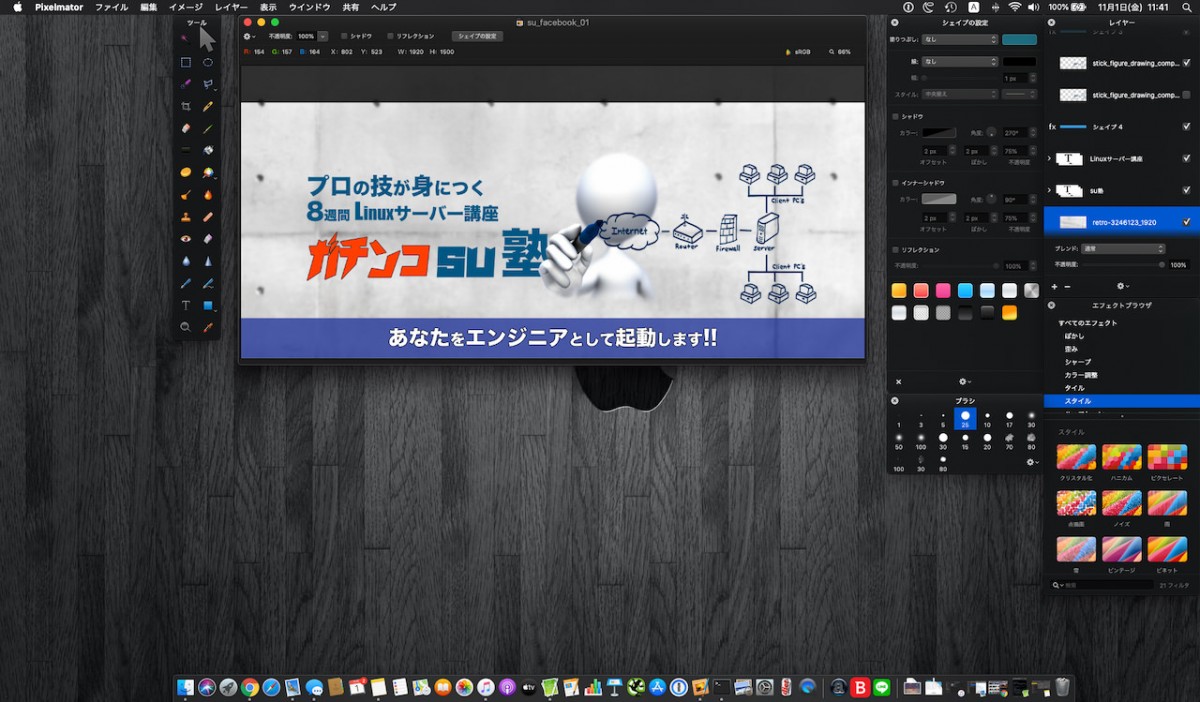The image size is (1200, 702).
Task: Select the Zoom magnifier tool
Action: tap(185, 327)
